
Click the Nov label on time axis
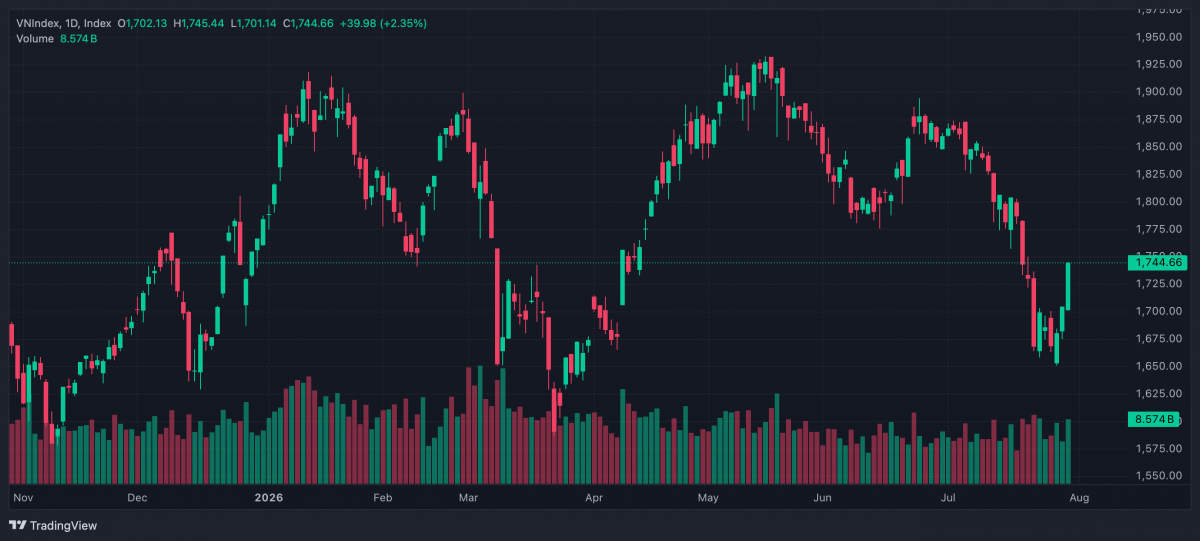(x=22, y=497)
